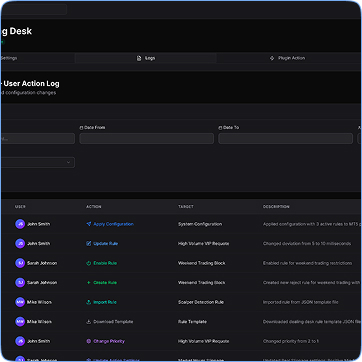Click the purple icon next to Change Priority
Screen dimensions: 362x362
[89, 341]
